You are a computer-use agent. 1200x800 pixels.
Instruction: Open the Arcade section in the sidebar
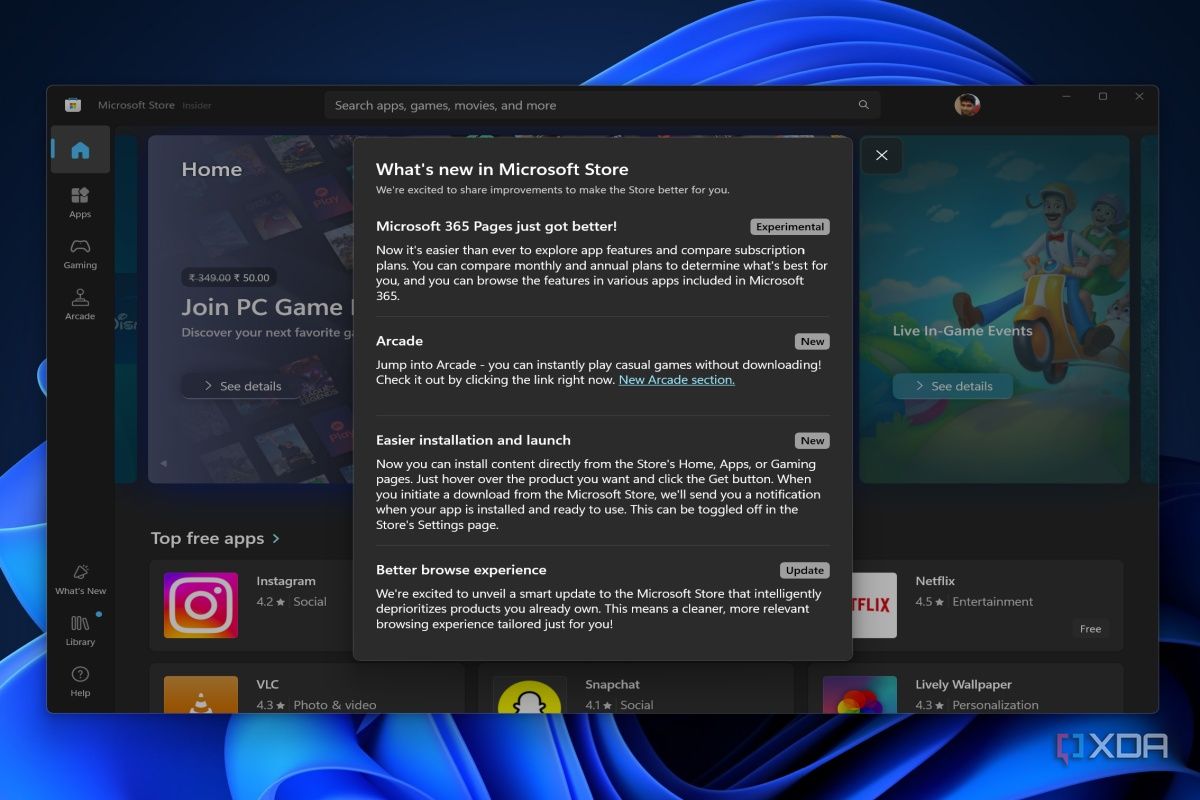[x=80, y=305]
